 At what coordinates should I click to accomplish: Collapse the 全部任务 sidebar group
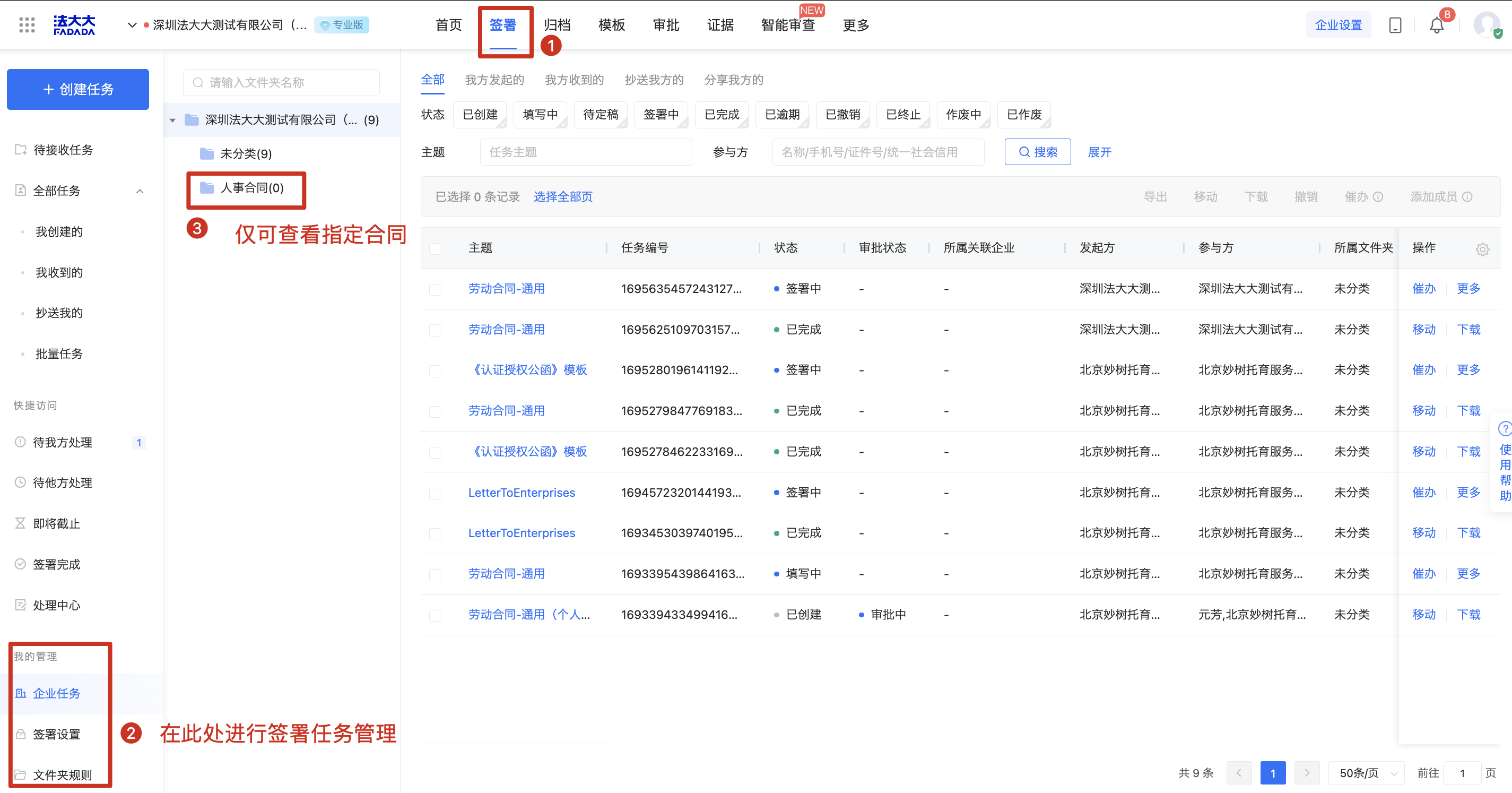pyautogui.click(x=140, y=191)
